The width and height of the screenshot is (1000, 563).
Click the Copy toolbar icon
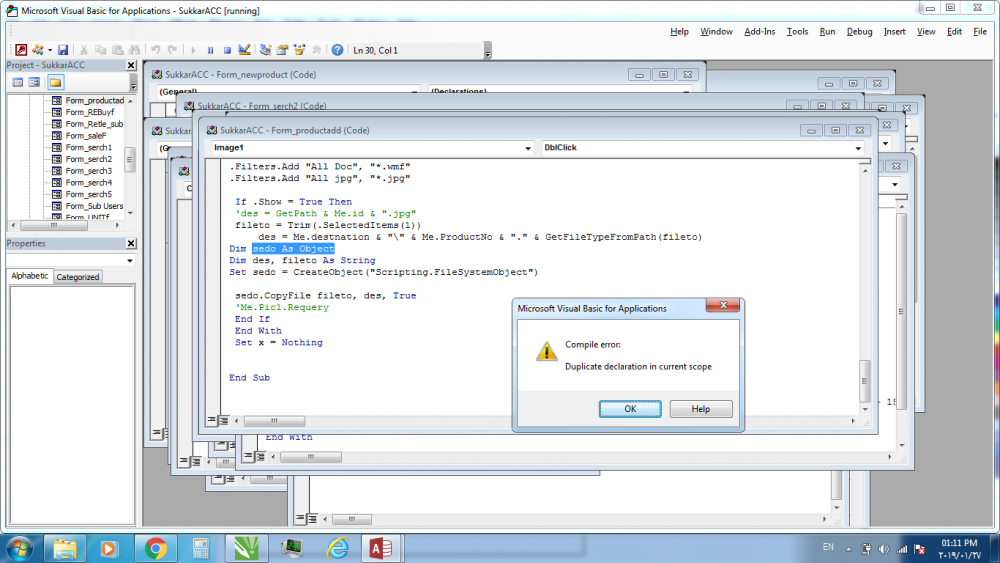[x=100, y=50]
